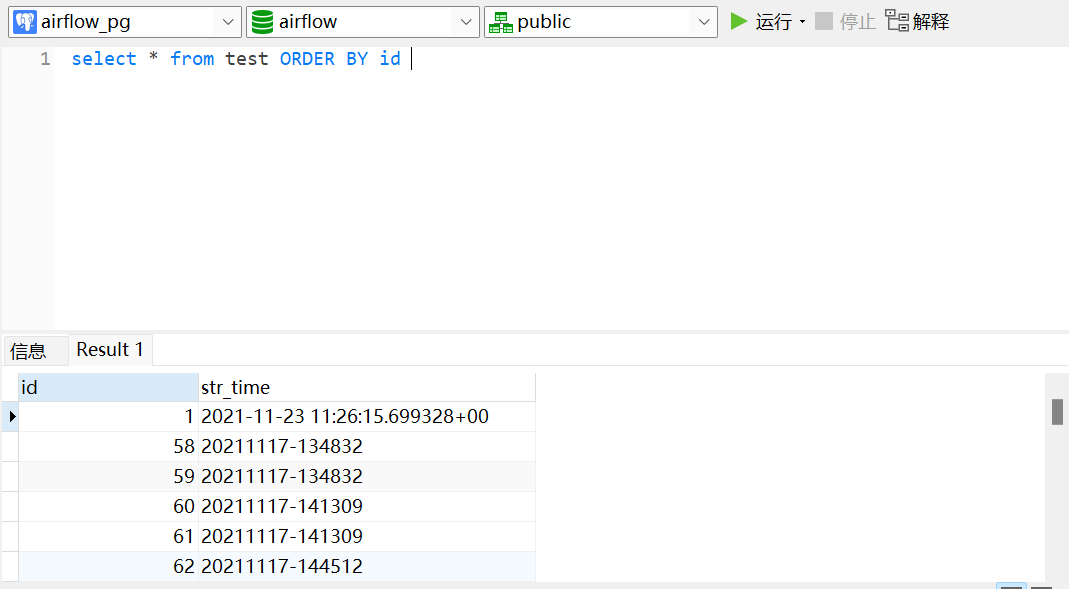Click the grey Stop square icon
1069x589 pixels.
click(824, 21)
